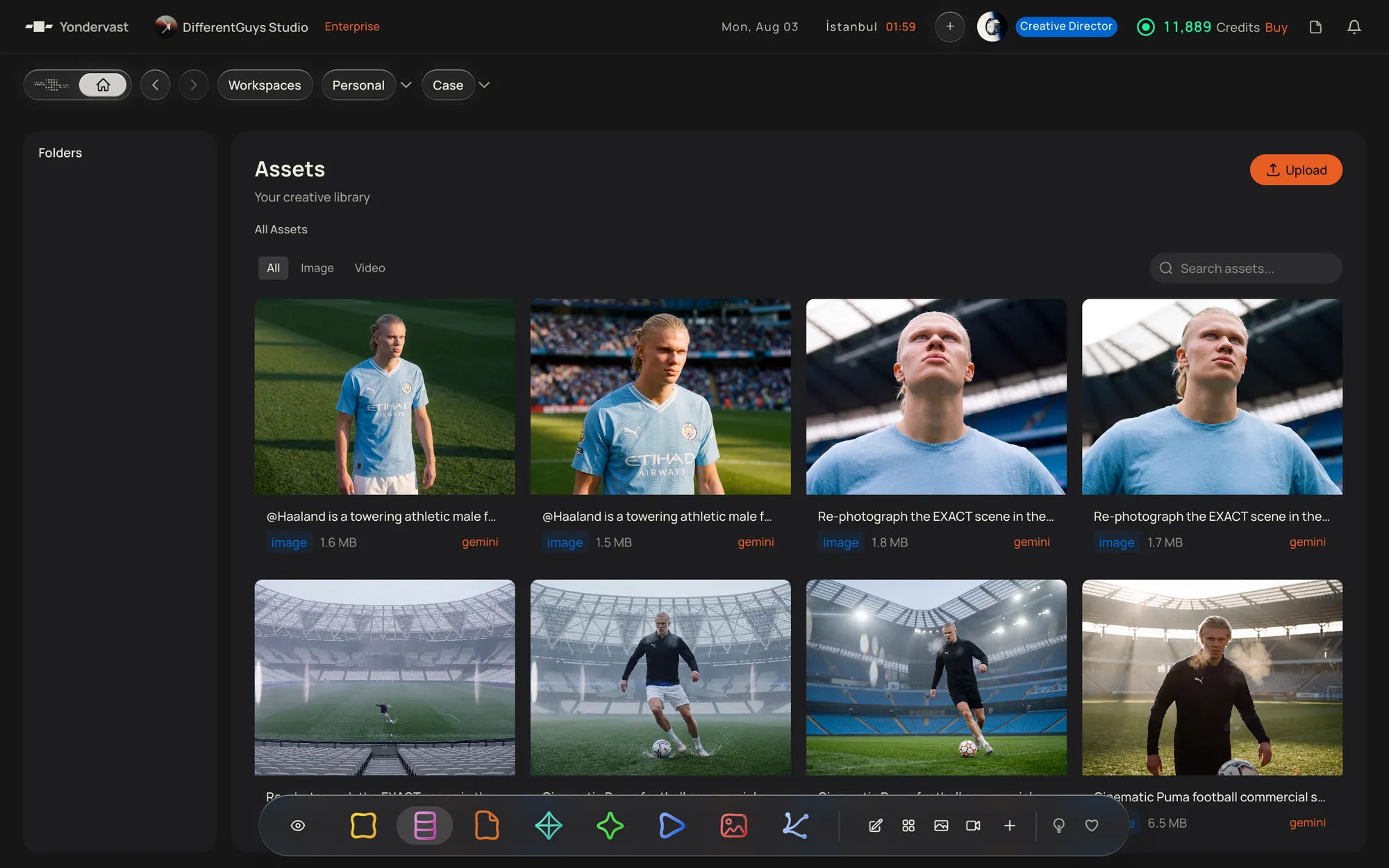1389x868 pixels.
Task: Open the Puma commercial sunlit thumbnail
Action: [x=1212, y=677]
